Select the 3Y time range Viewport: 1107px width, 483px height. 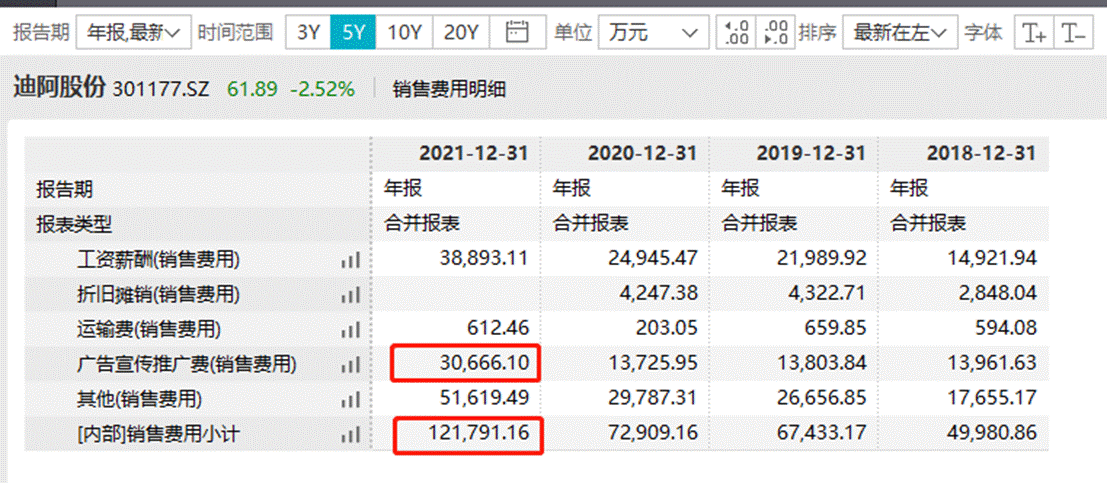tap(308, 33)
